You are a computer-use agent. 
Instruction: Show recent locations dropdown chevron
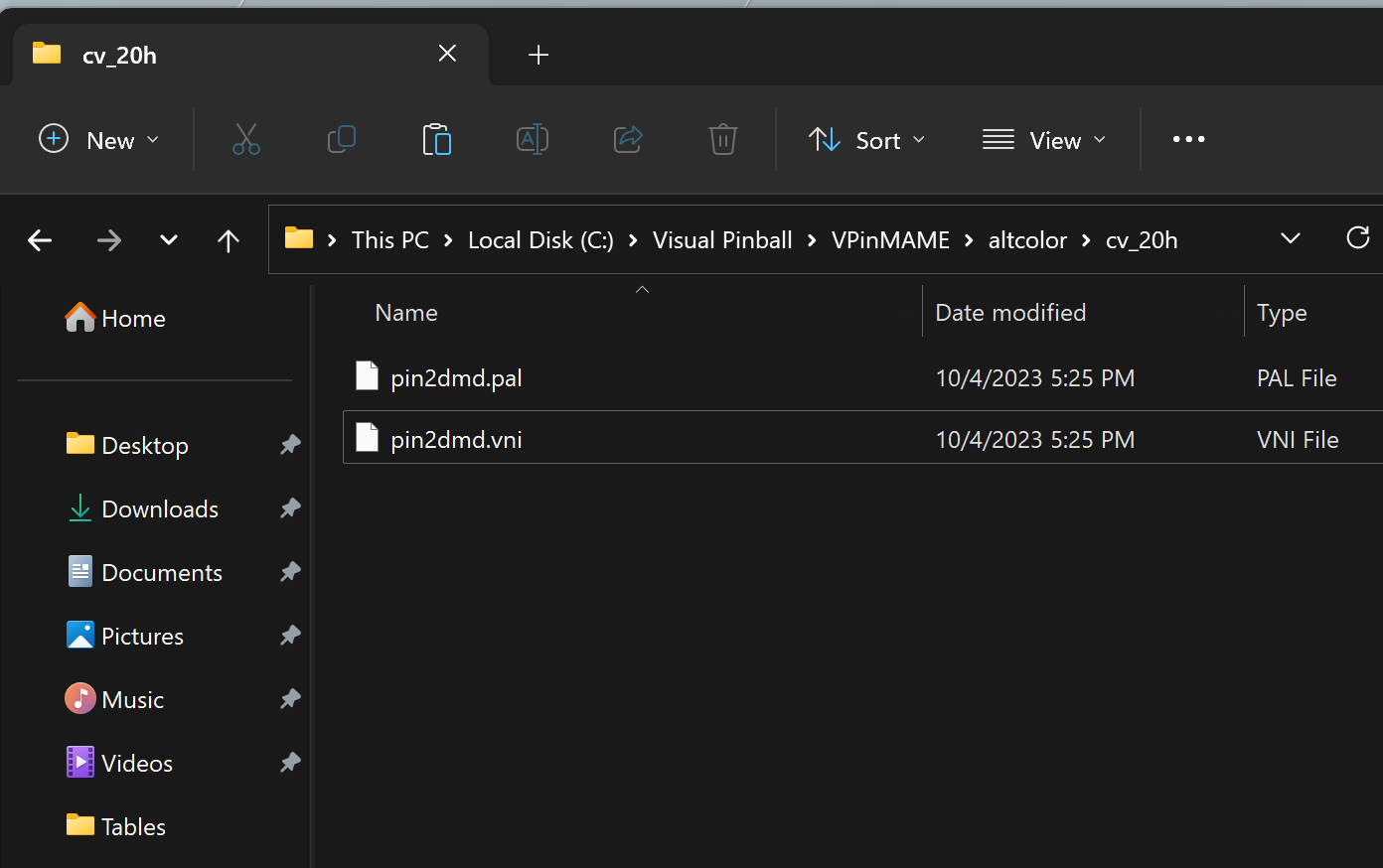169,240
